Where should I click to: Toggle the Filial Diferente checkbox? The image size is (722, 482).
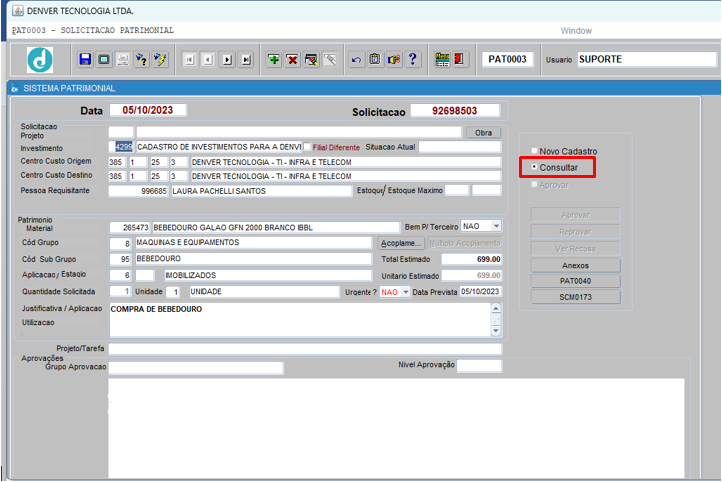click(x=308, y=147)
